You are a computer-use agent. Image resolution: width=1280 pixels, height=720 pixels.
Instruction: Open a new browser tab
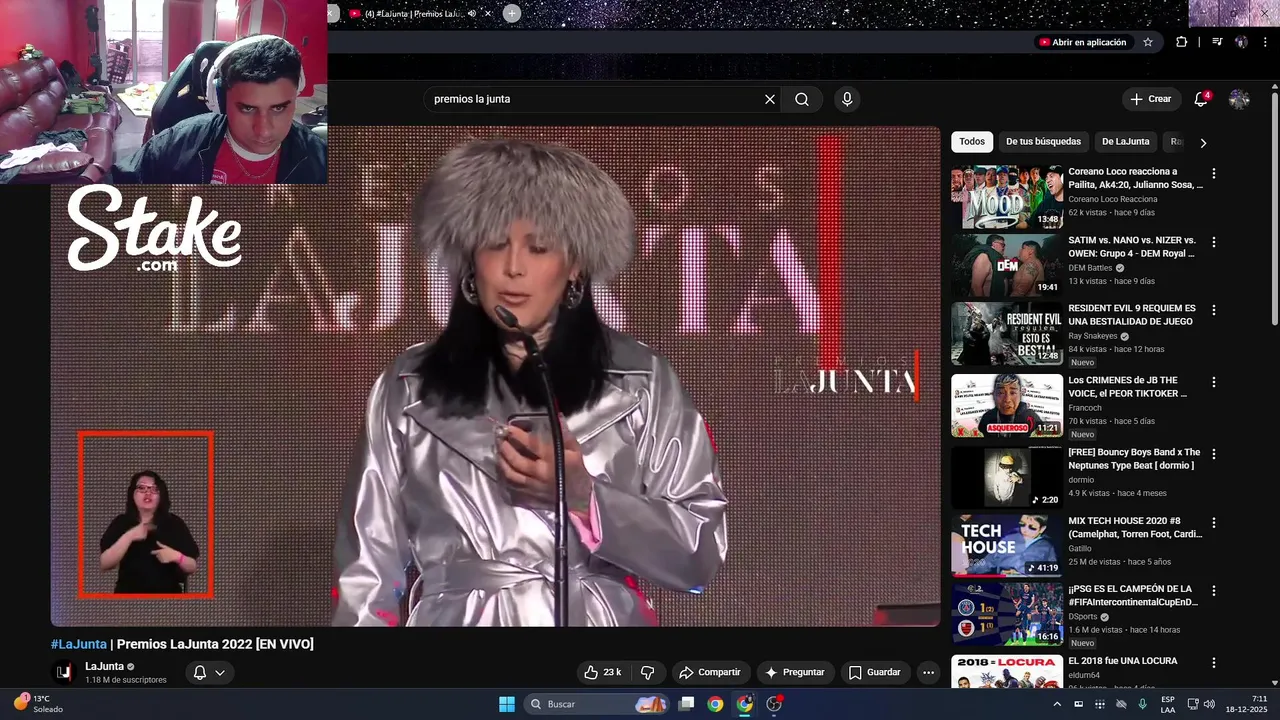click(x=512, y=13)
